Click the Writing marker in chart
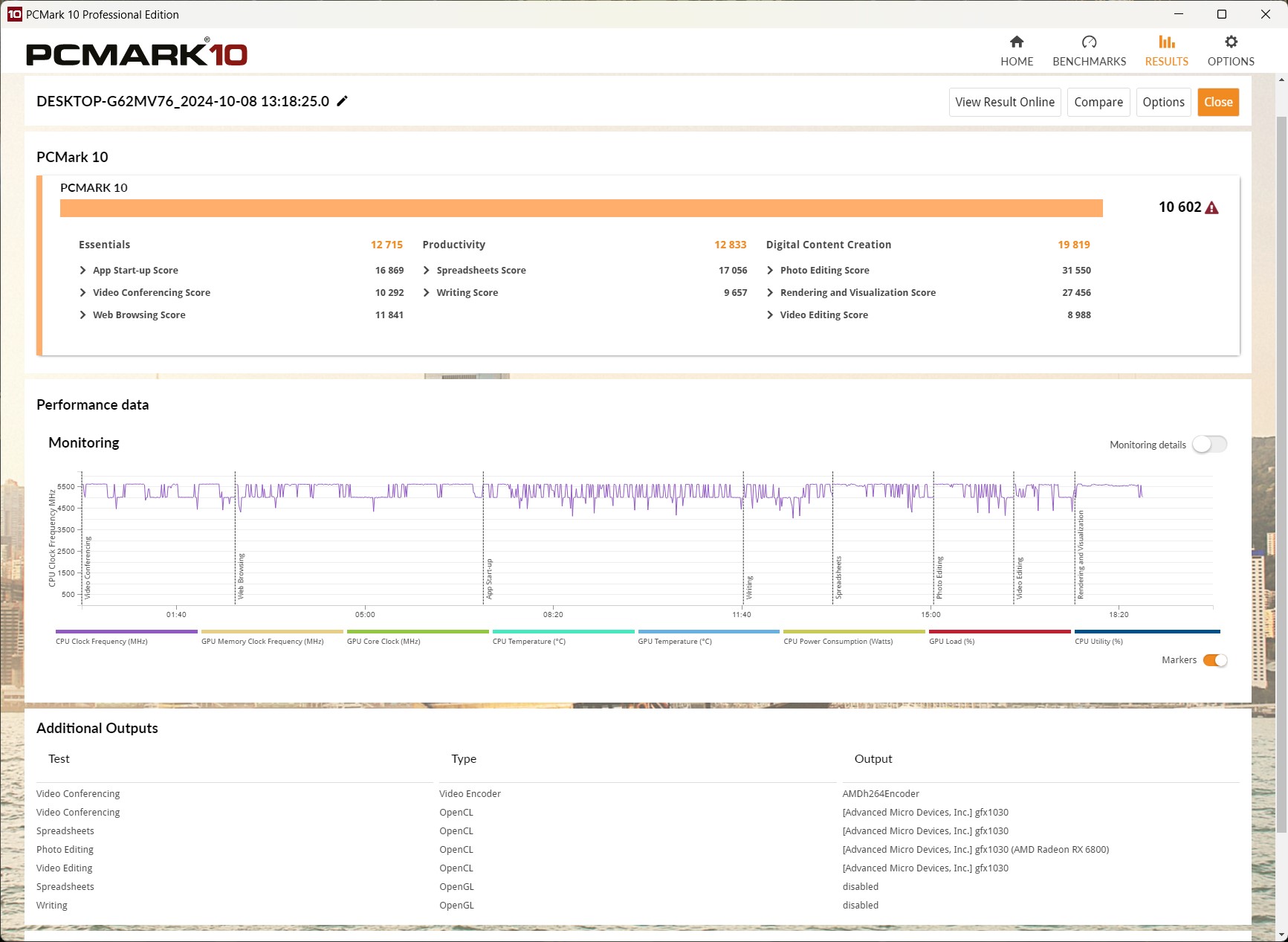The image size is (1288, 942). [x=749, y=587]
